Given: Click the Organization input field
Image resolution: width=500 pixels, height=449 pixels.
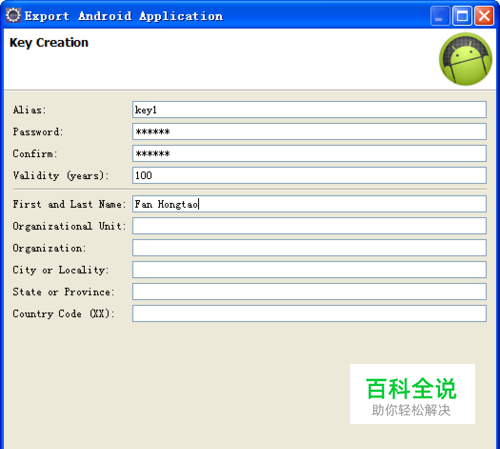Looking at the screenshot, I should [309, 248].
